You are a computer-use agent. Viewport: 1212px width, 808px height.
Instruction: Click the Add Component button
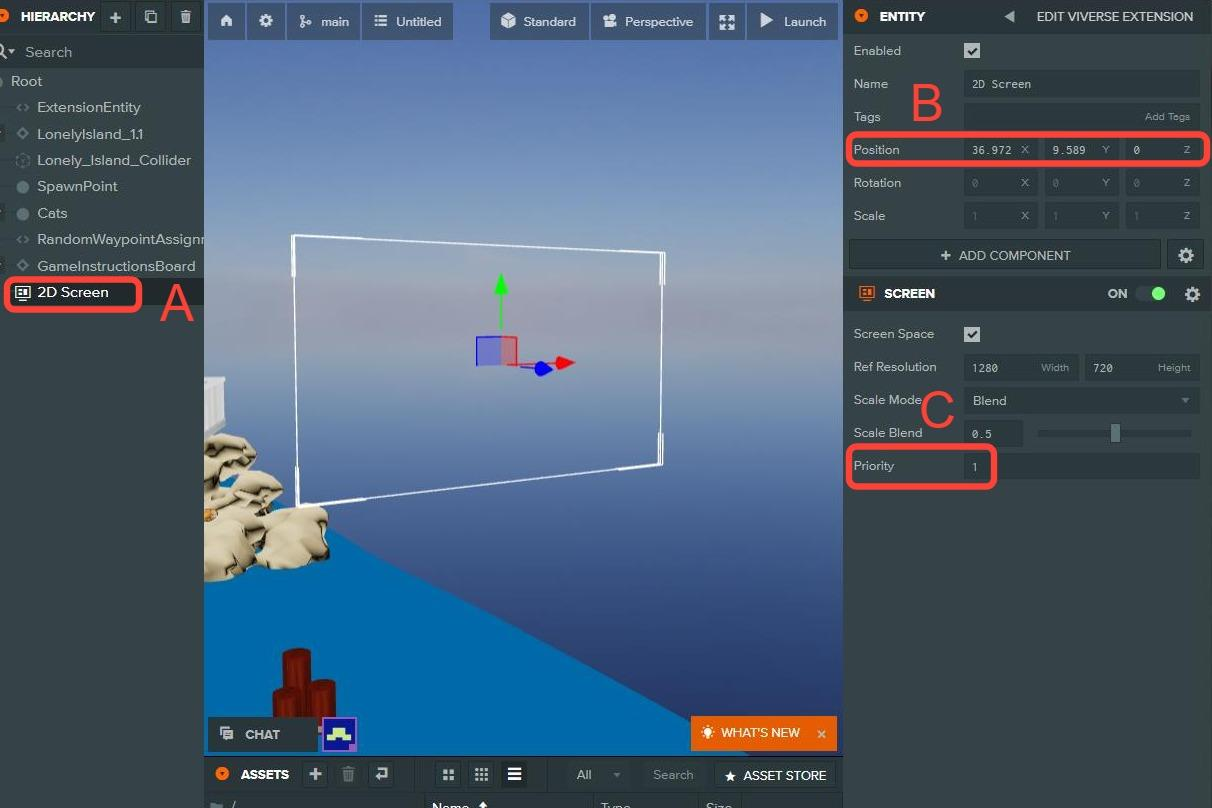pos(1005,255)
